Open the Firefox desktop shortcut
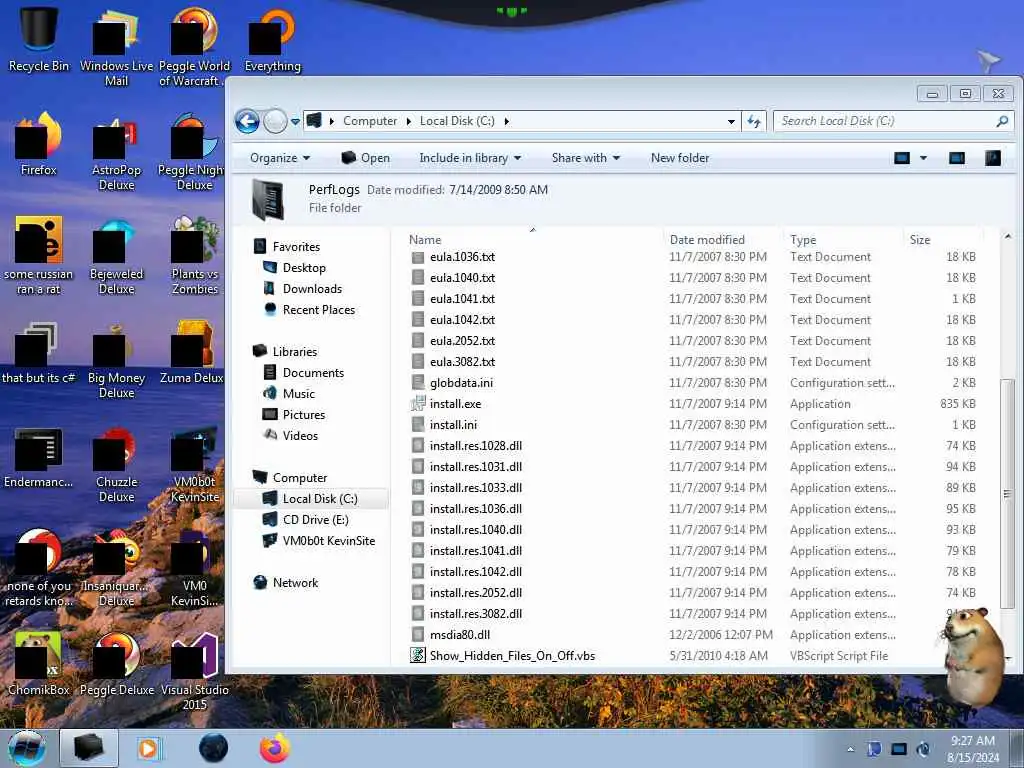 click(39, 144)
